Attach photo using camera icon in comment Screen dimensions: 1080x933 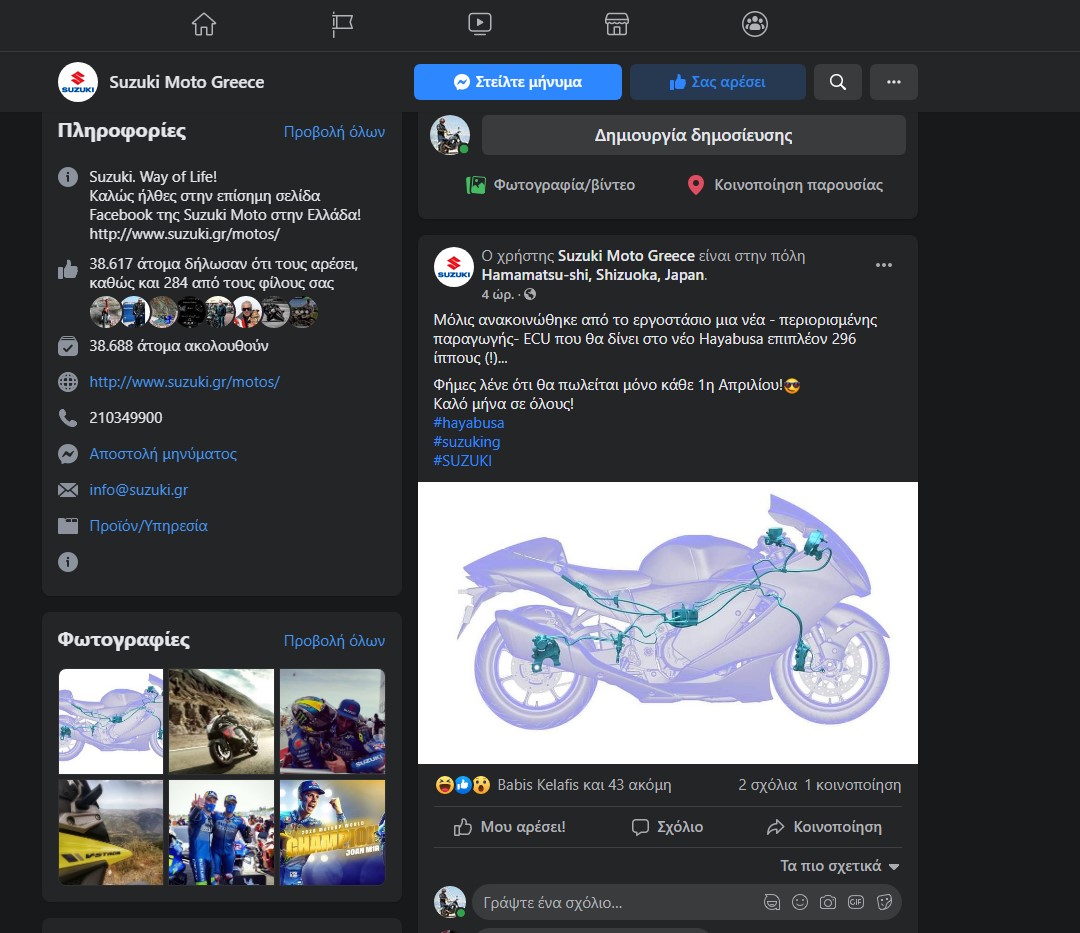click(x=828, y=903)
